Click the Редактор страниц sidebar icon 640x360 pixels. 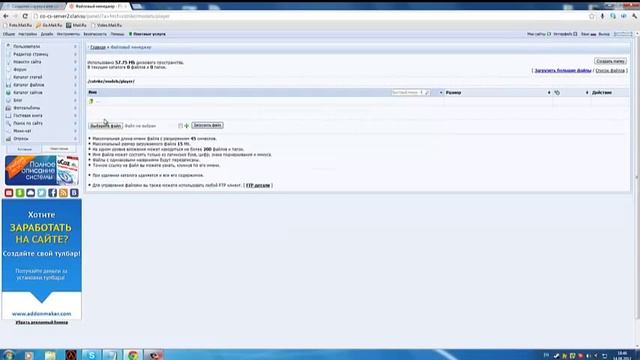8,54
